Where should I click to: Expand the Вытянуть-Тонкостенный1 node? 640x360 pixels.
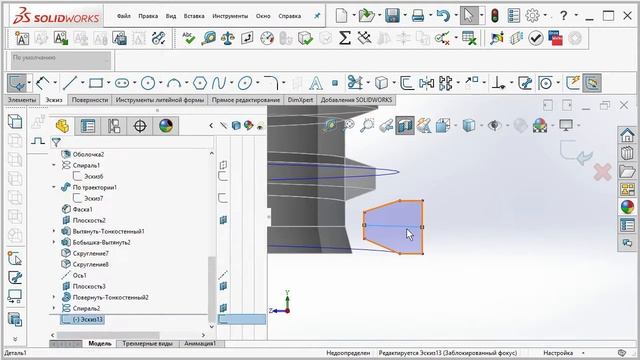(x=54, y=231)
